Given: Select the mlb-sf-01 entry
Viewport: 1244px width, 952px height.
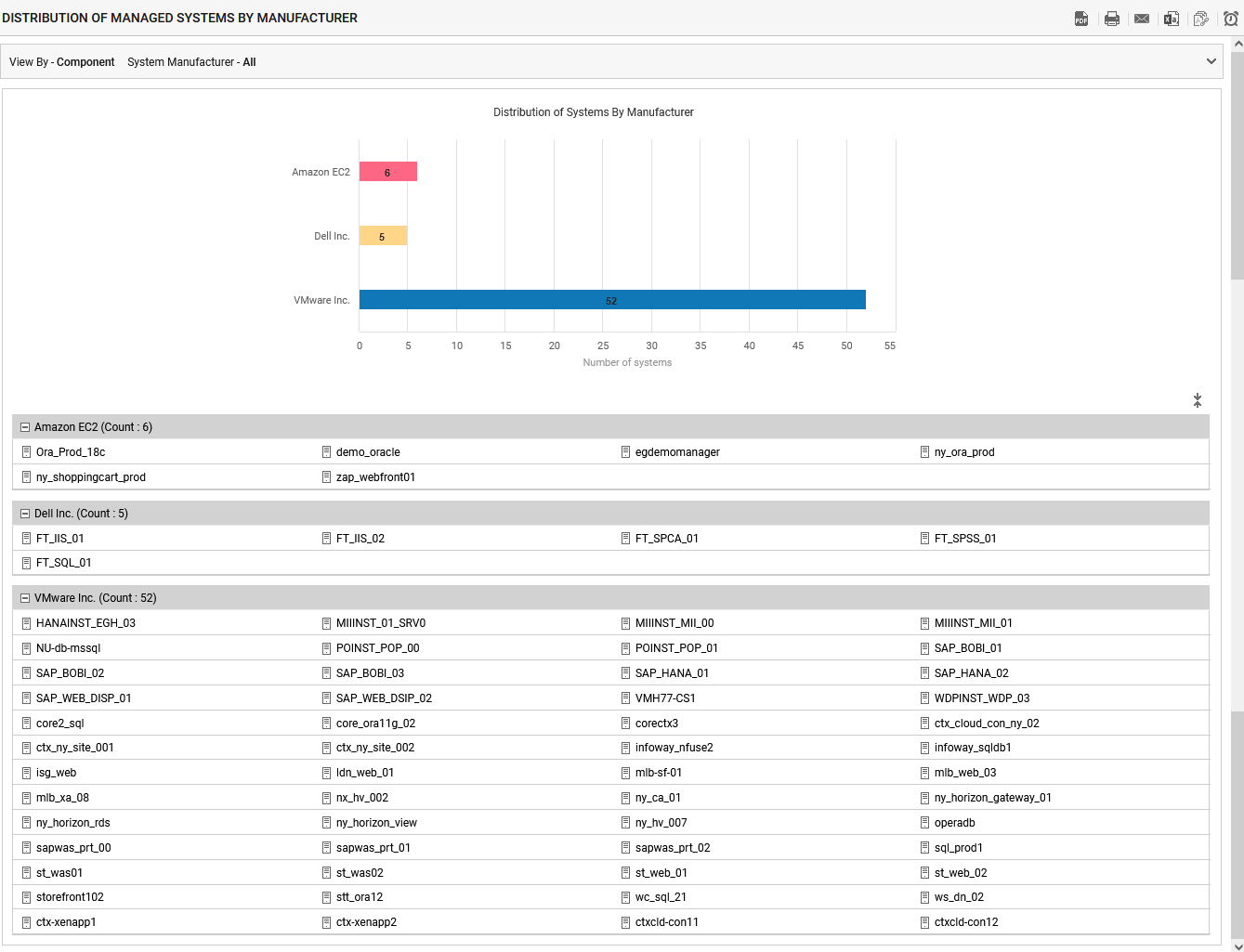Looking at the screenshot, I should point(659,773).
